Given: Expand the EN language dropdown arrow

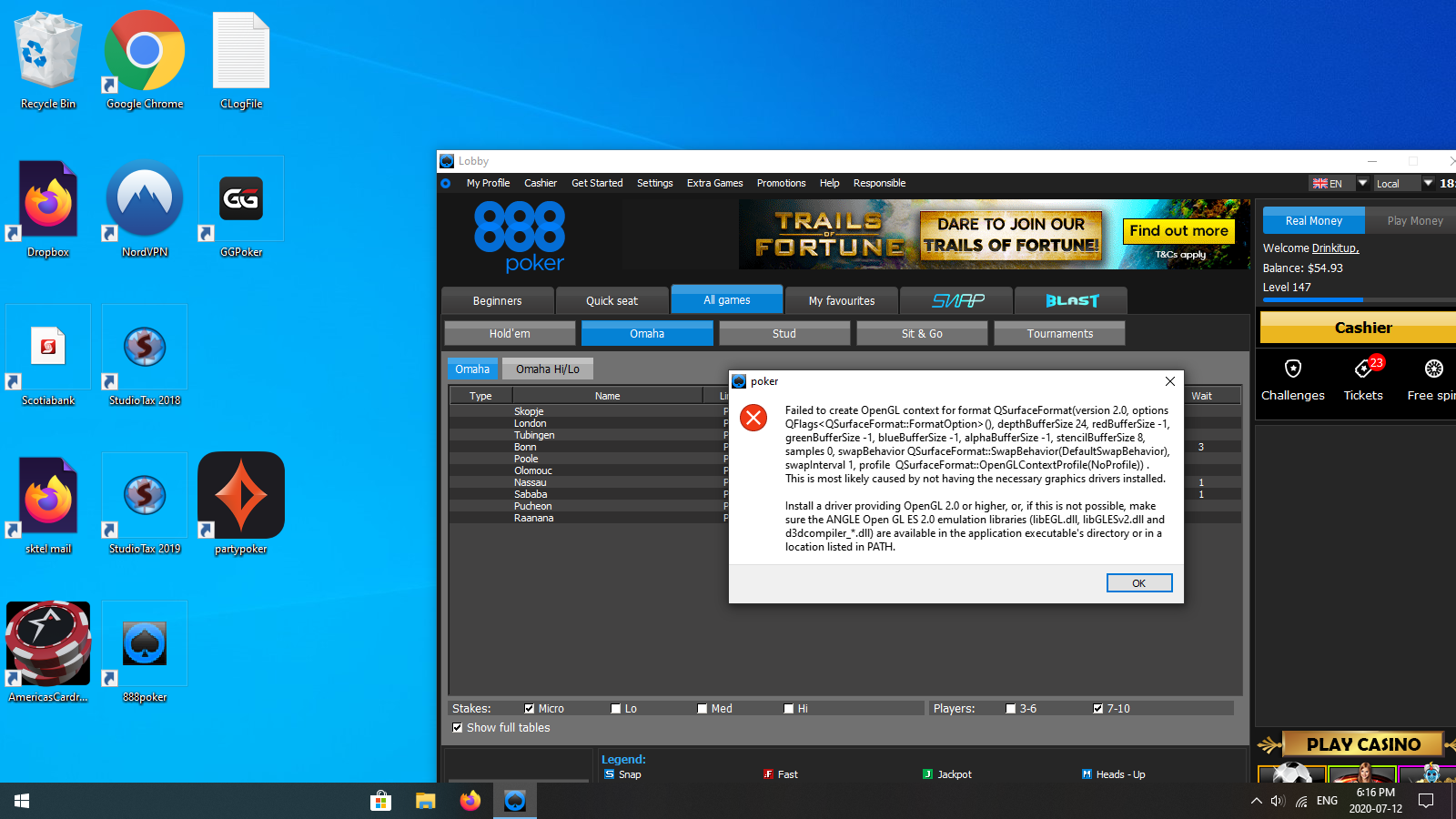Looking at the screenshot, I should pyautogui.click(x=1363, y=183).
